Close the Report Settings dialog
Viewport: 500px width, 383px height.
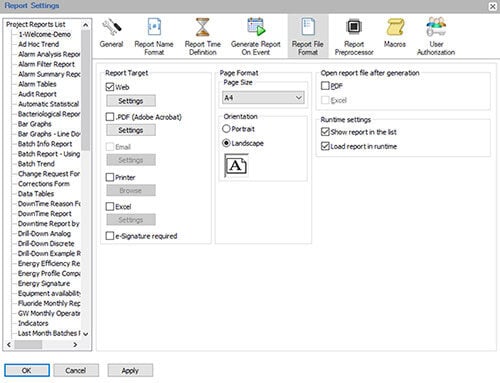point(492,6)
